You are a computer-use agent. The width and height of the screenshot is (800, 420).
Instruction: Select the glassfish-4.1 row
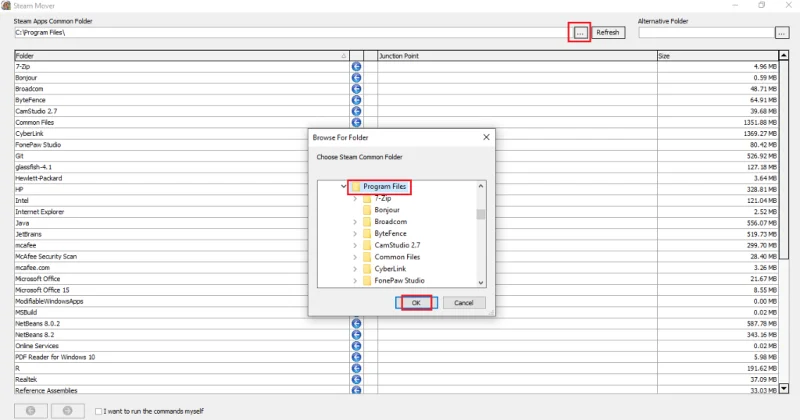pyautogui.click(x=182, y=167)
